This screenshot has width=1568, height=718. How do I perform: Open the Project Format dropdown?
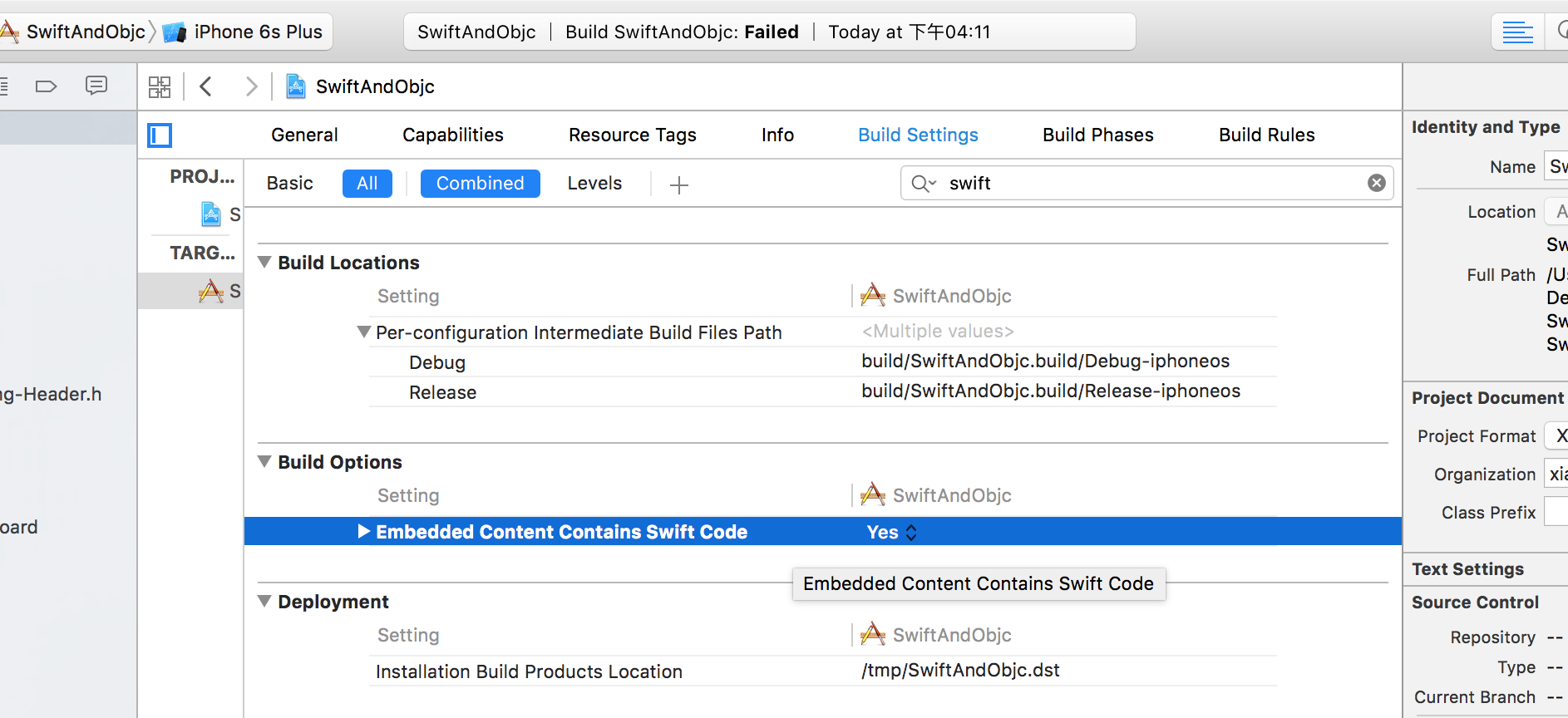click(x=1556, y=435)
